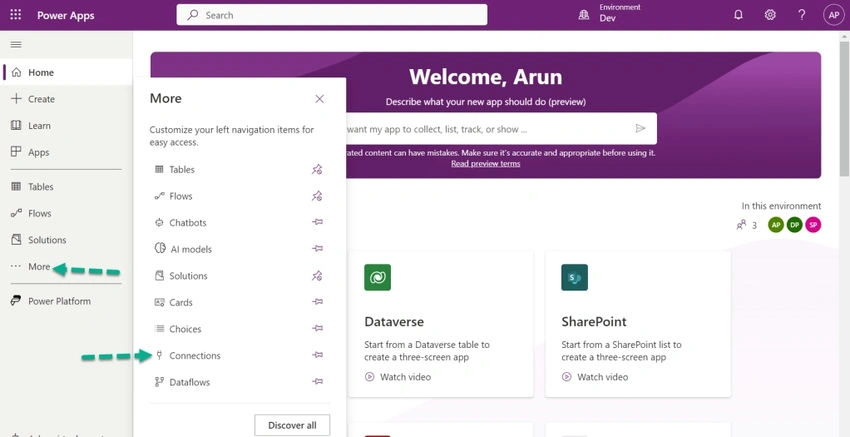850x437 pixels.
Task: Close the More panel
Action: (319, 99)
